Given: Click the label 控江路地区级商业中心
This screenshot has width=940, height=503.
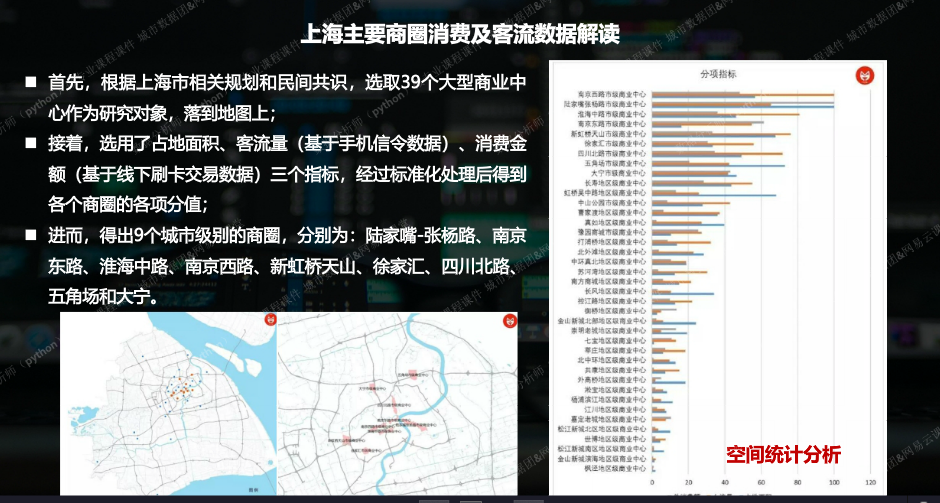Looking at the screenshot, I should click(611, 301).
